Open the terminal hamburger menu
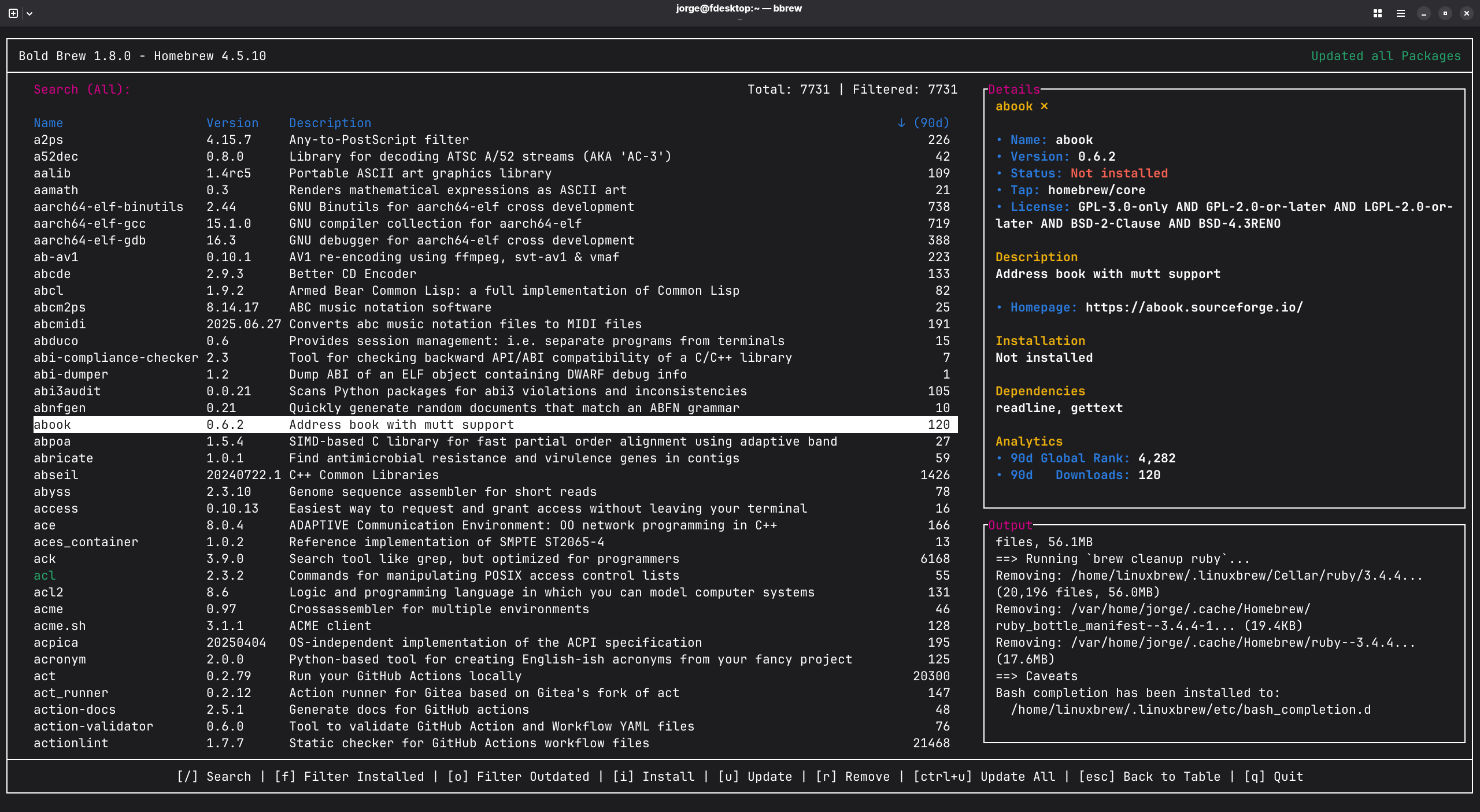Image resolution: width=1480 pixels, height=812 pixels. [1400, 13]
